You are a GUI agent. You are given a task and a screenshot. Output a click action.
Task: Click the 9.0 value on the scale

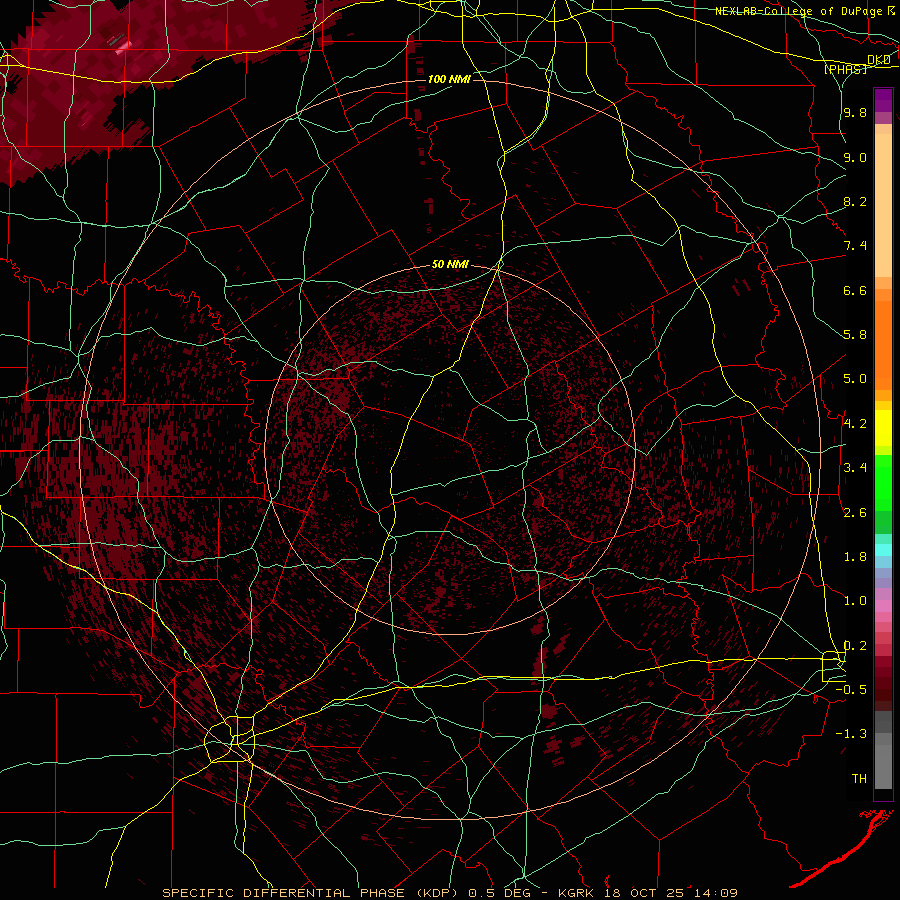855,157
